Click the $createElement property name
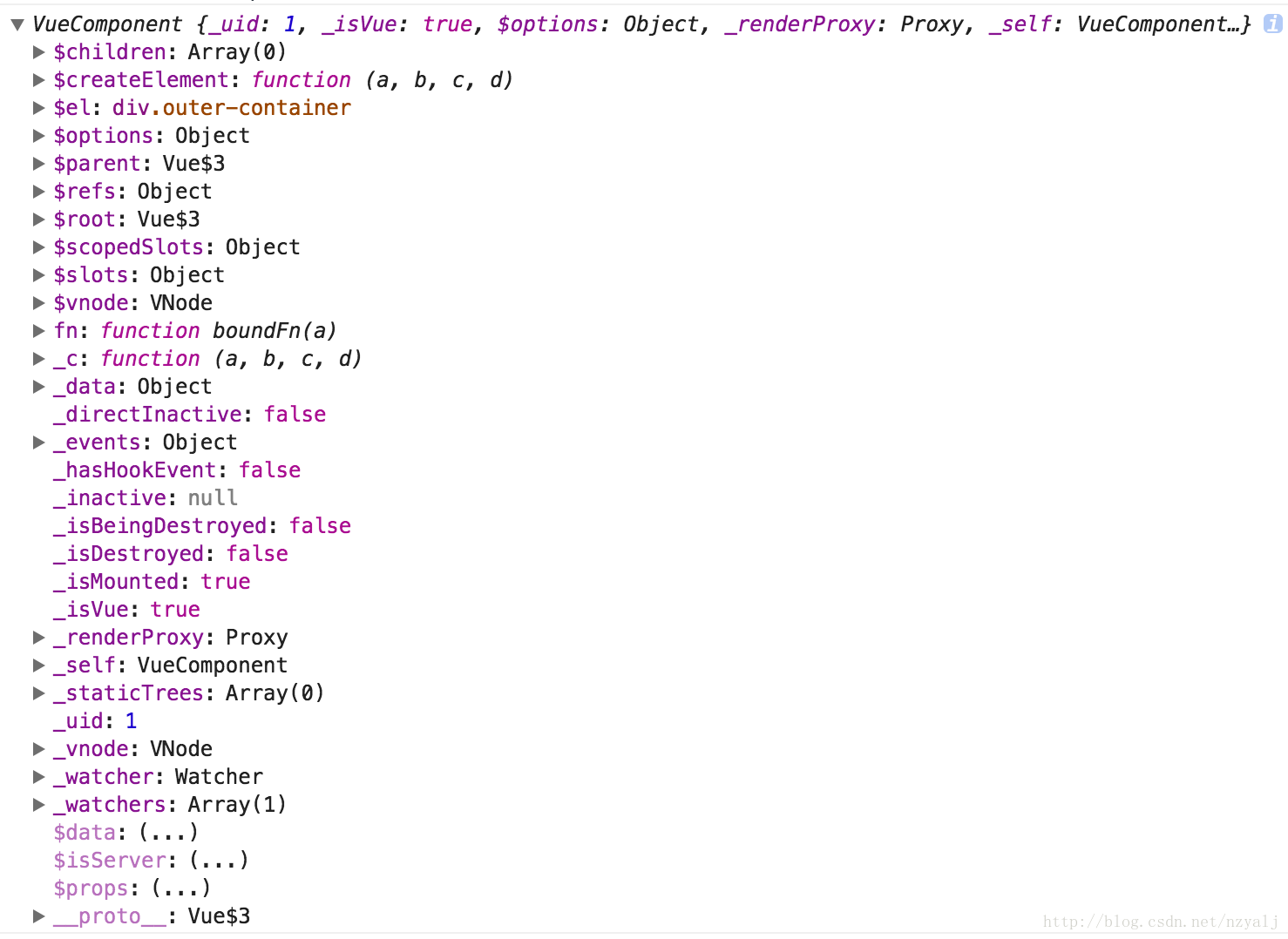 (x=140, y=80)
